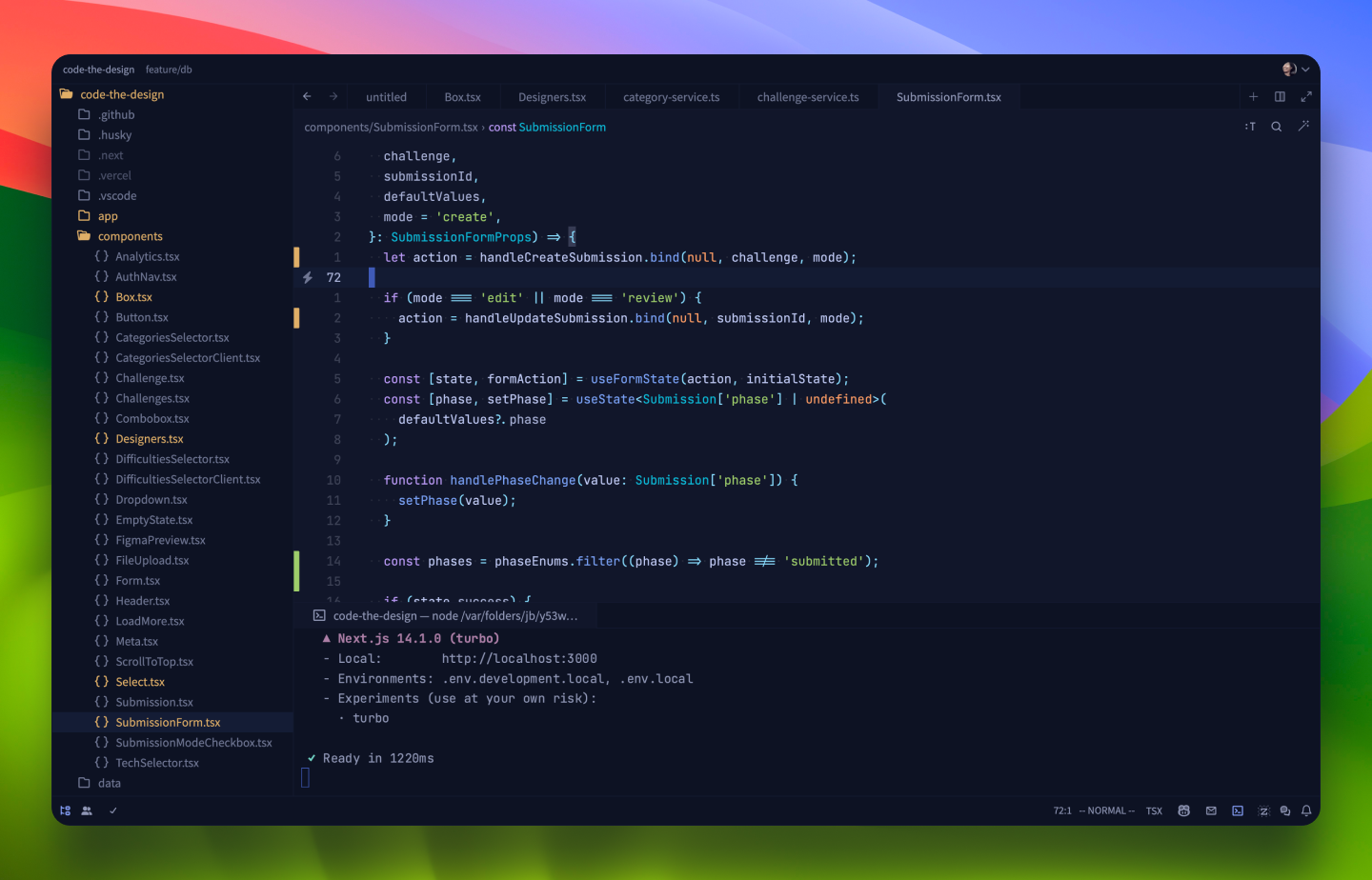Click the envelope feedback icon
The image size is (1372, 880).
(x=1211, y=810)
